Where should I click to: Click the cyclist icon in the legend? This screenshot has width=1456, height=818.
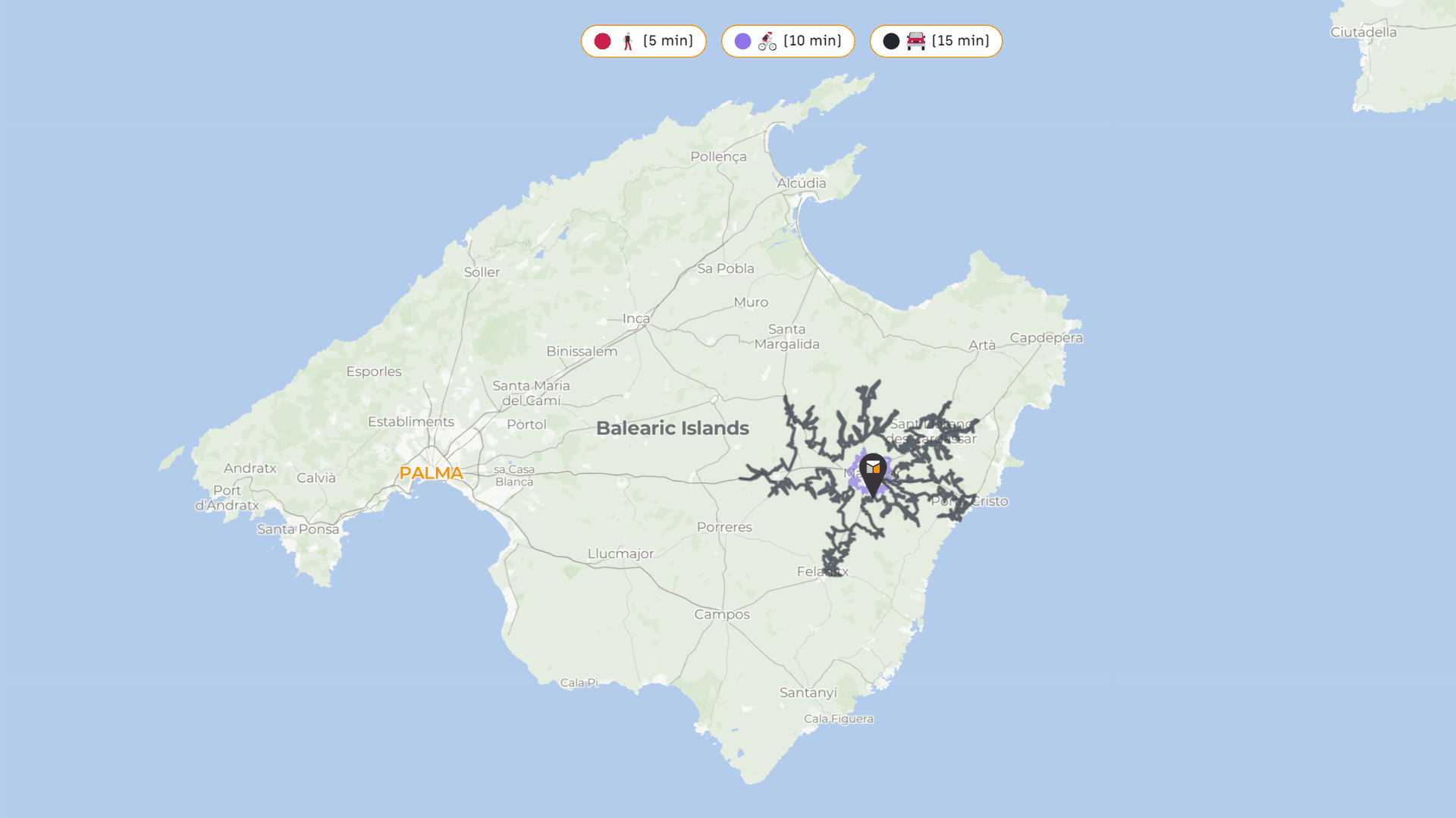767,41
